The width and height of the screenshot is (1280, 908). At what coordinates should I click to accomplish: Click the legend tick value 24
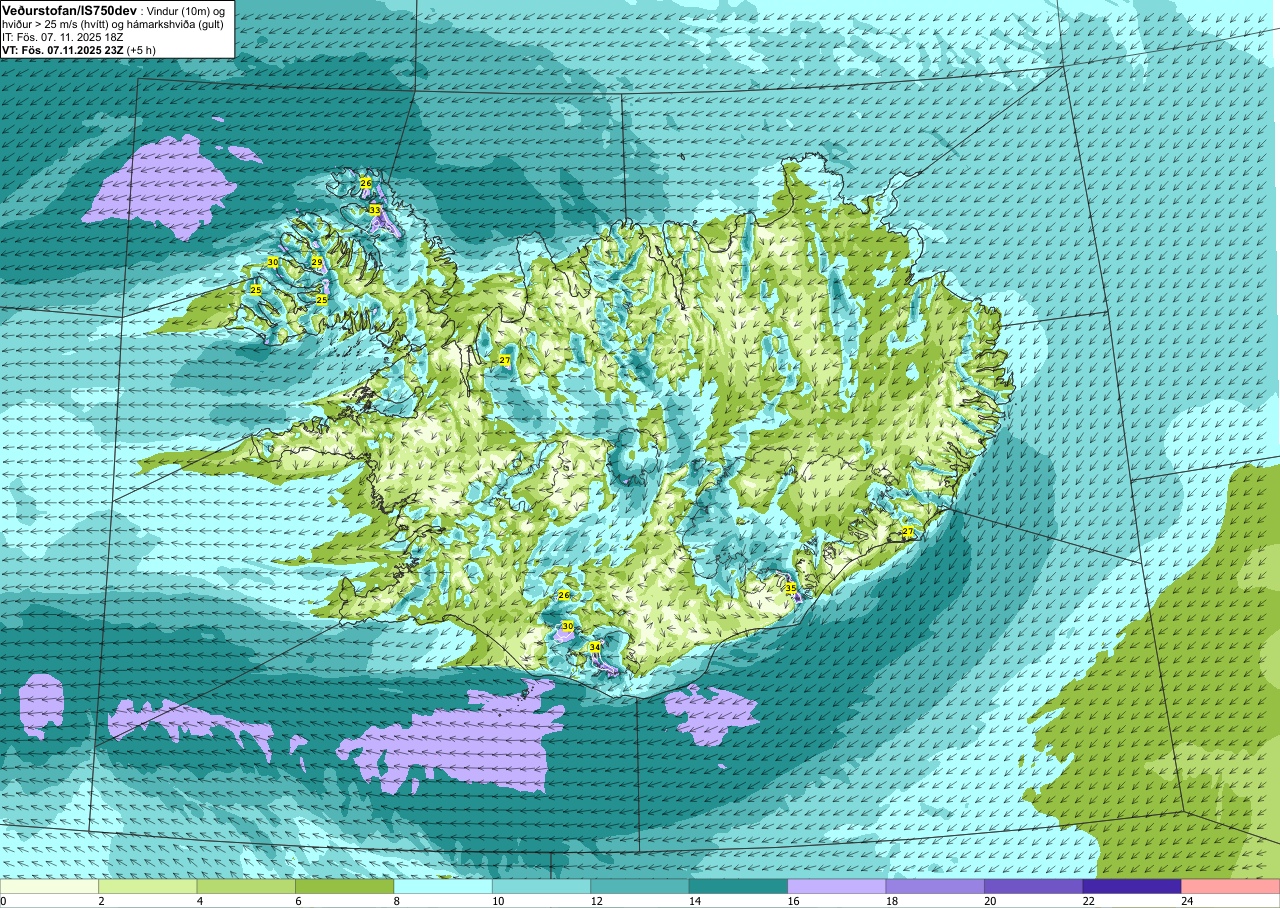pos(1186,901)
